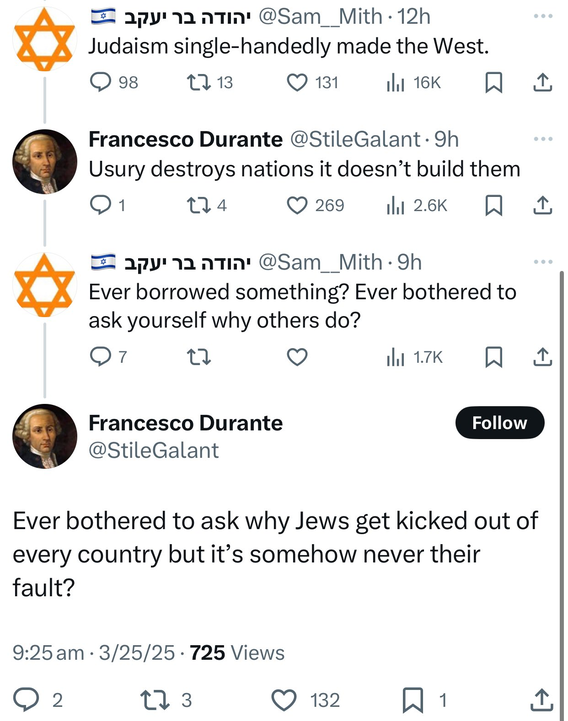Open the Star of David profile picture at top
The image size is (568, 721).
[45, 39]
